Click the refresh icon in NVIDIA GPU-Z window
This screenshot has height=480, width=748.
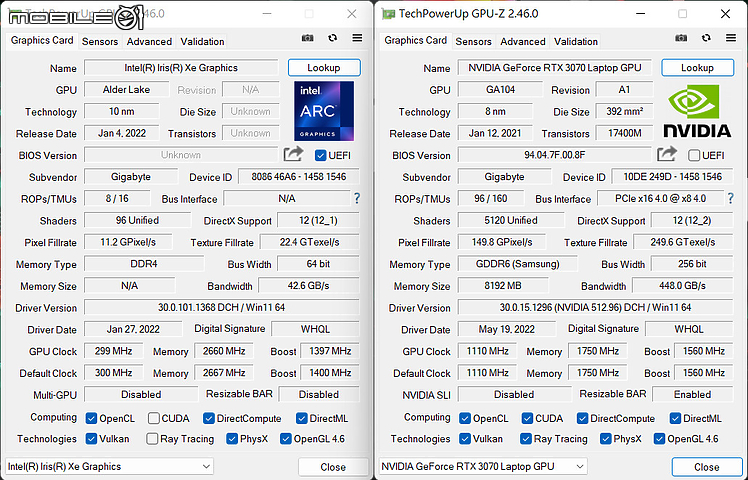pyautogui.click(x=706, y=38)
